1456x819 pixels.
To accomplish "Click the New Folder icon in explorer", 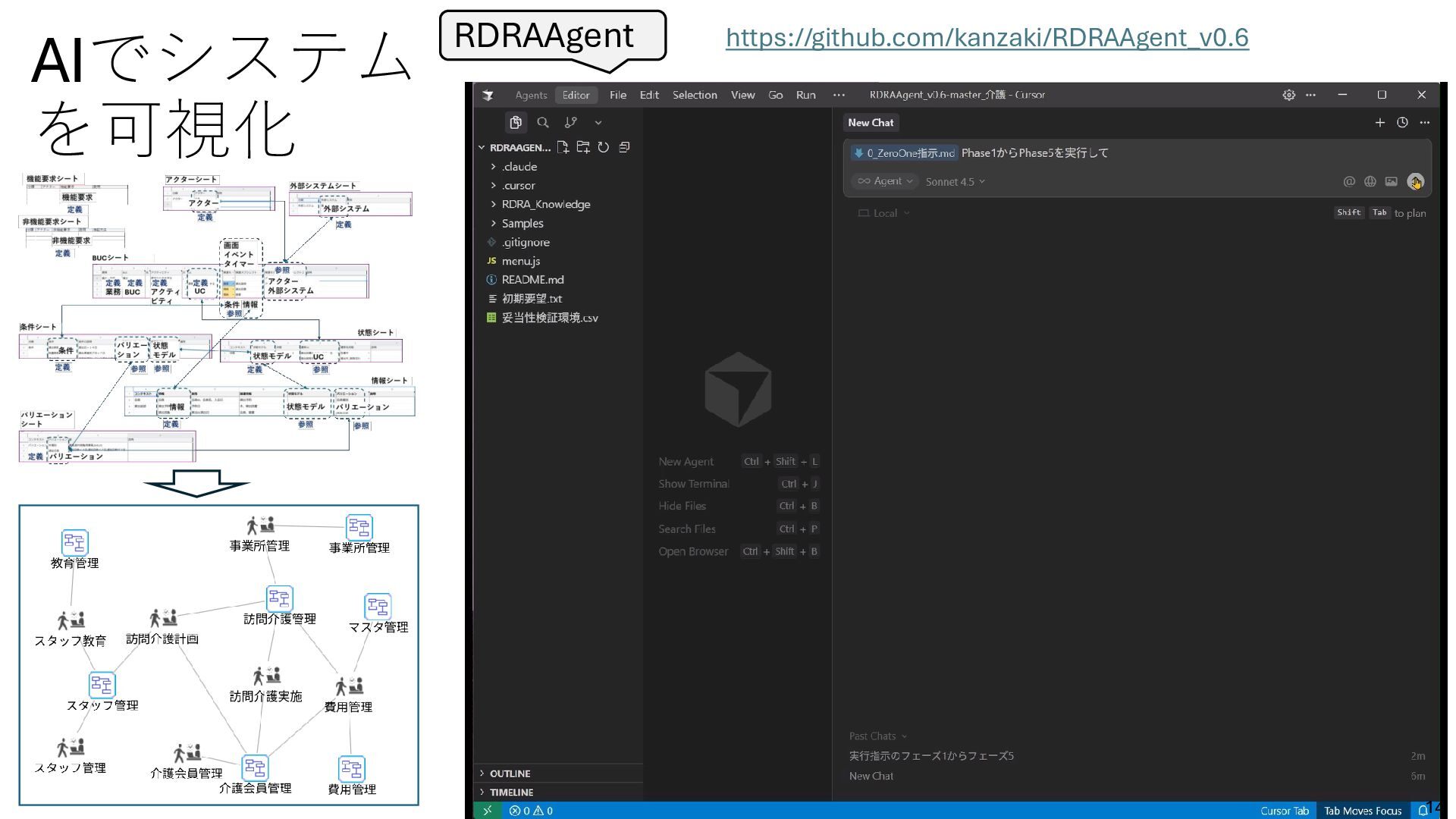I will pos(582,147).
